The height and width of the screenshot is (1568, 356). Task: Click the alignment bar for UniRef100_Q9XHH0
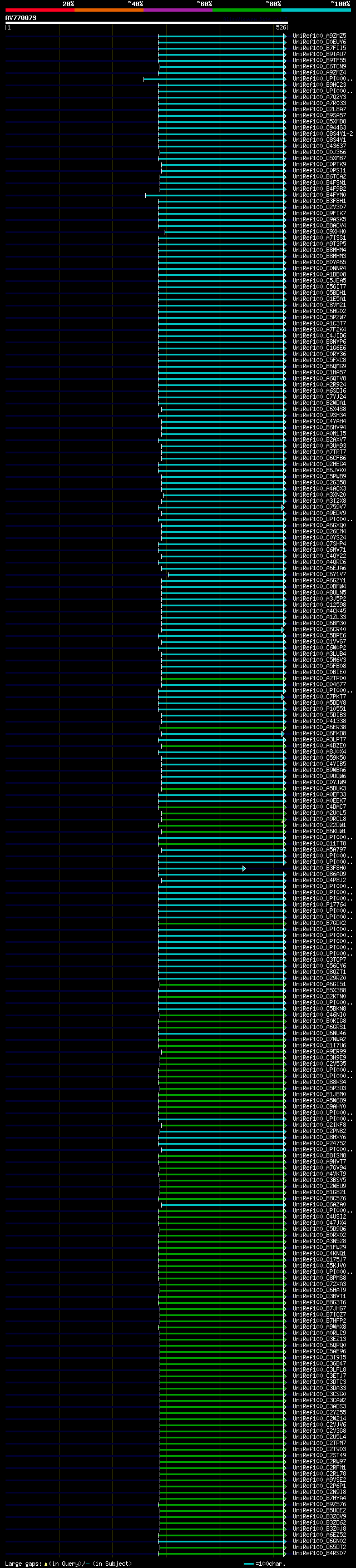(225, 232)
